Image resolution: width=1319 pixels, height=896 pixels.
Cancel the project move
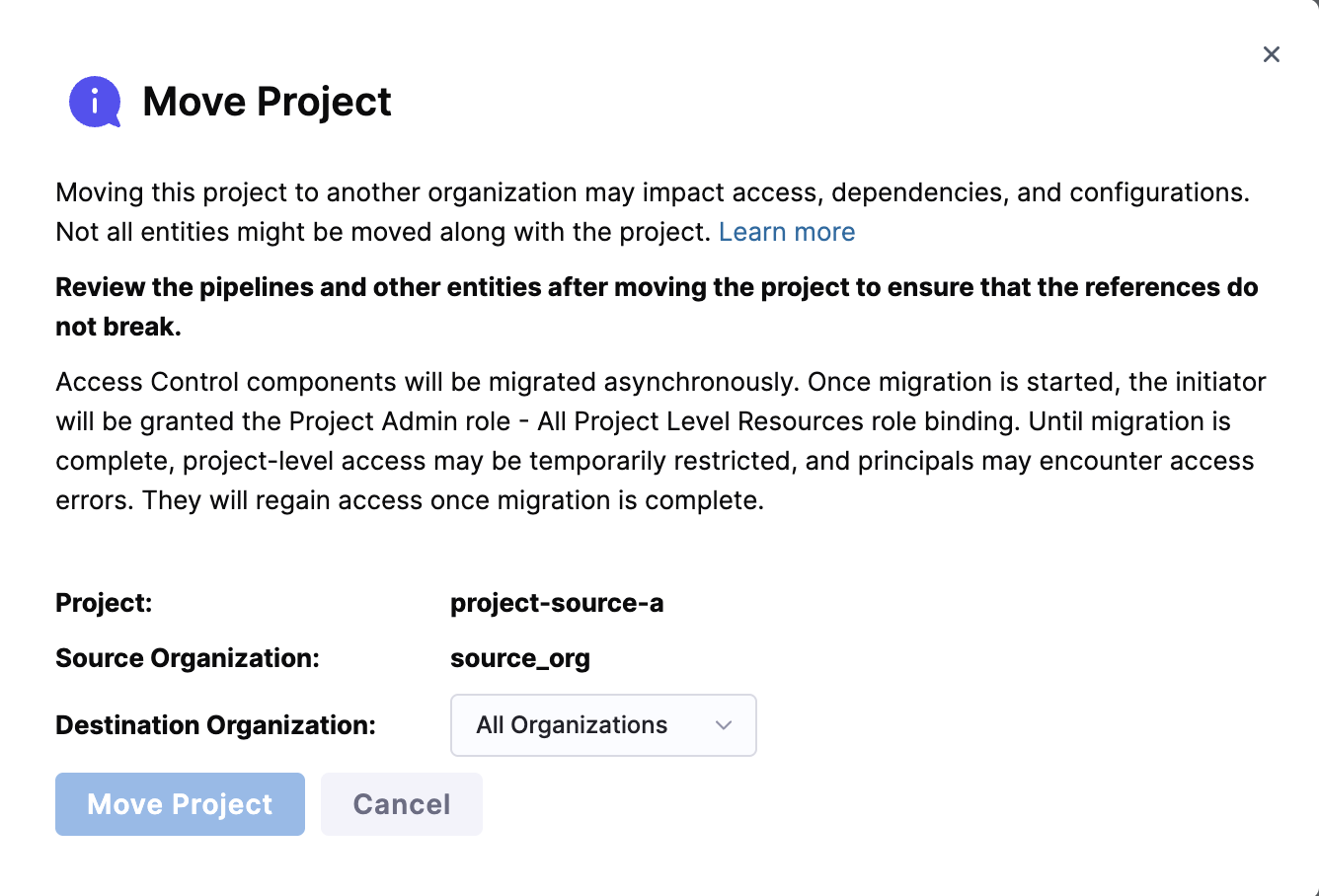pyautogui.click(x=401, y=804)
